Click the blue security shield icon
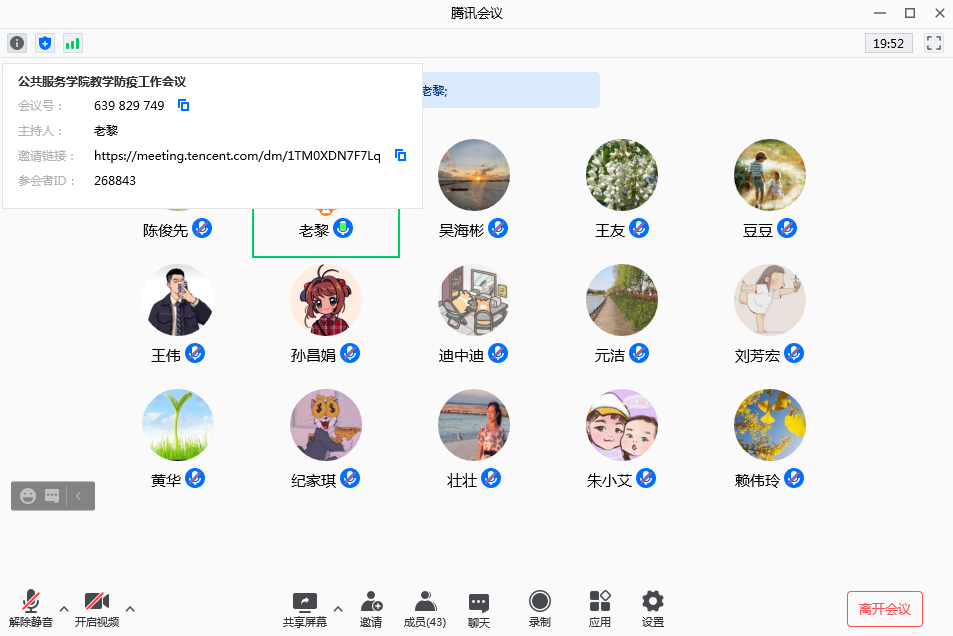953x636 pixels. click(45, 43)
